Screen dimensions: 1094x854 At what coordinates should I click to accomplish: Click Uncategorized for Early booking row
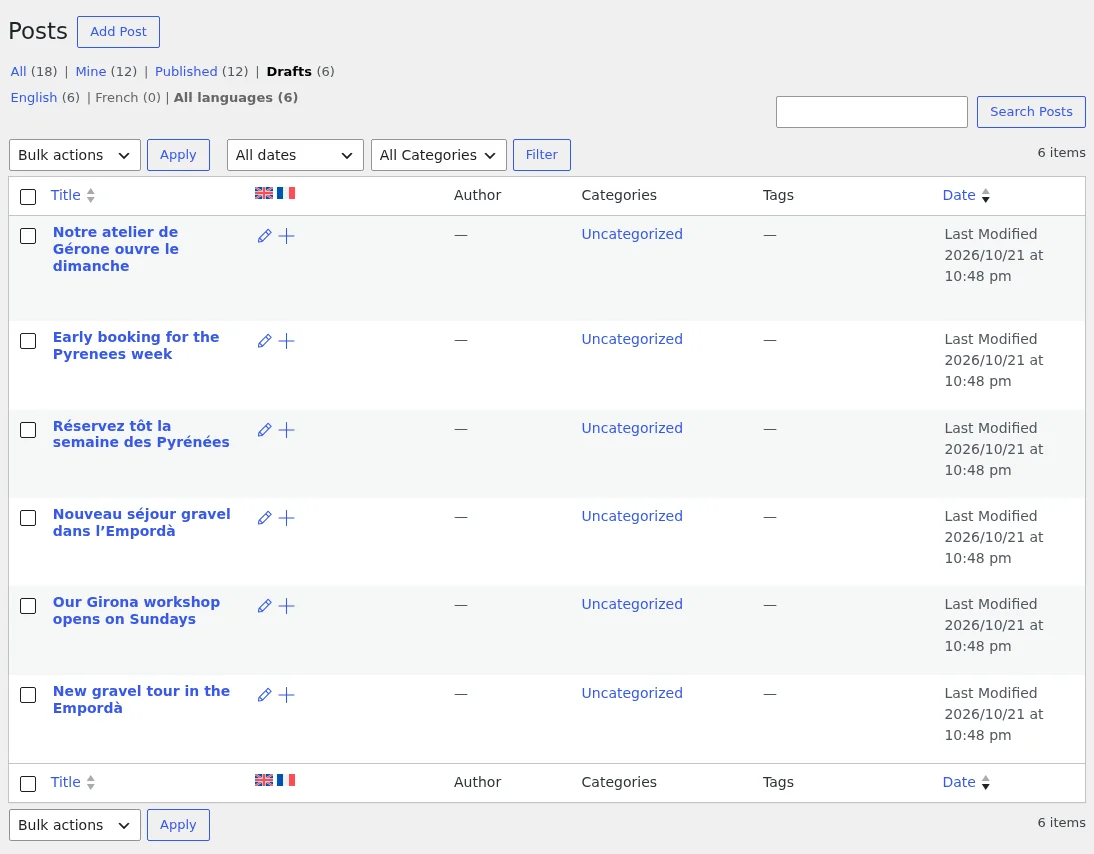[x=632, y=339]
